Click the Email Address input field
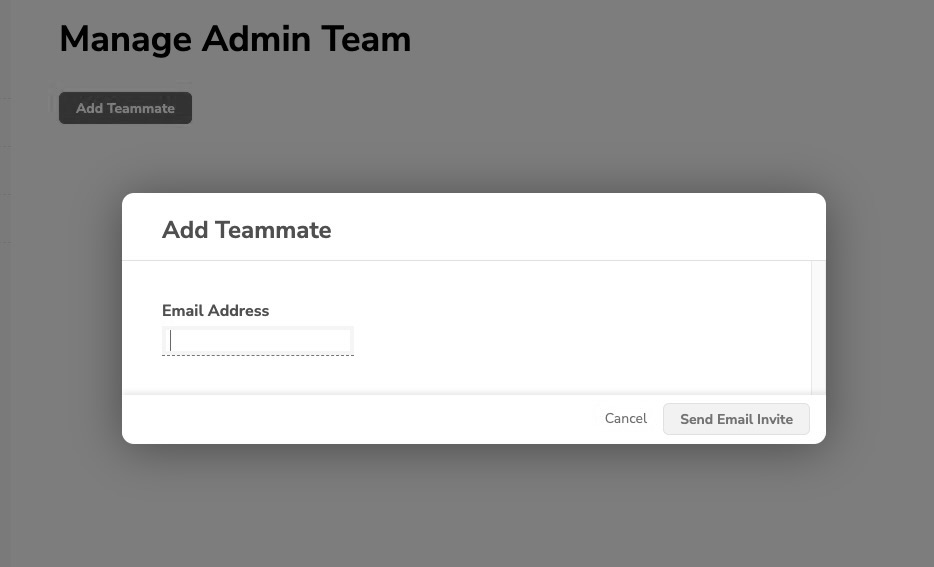 tap(258, 341)
